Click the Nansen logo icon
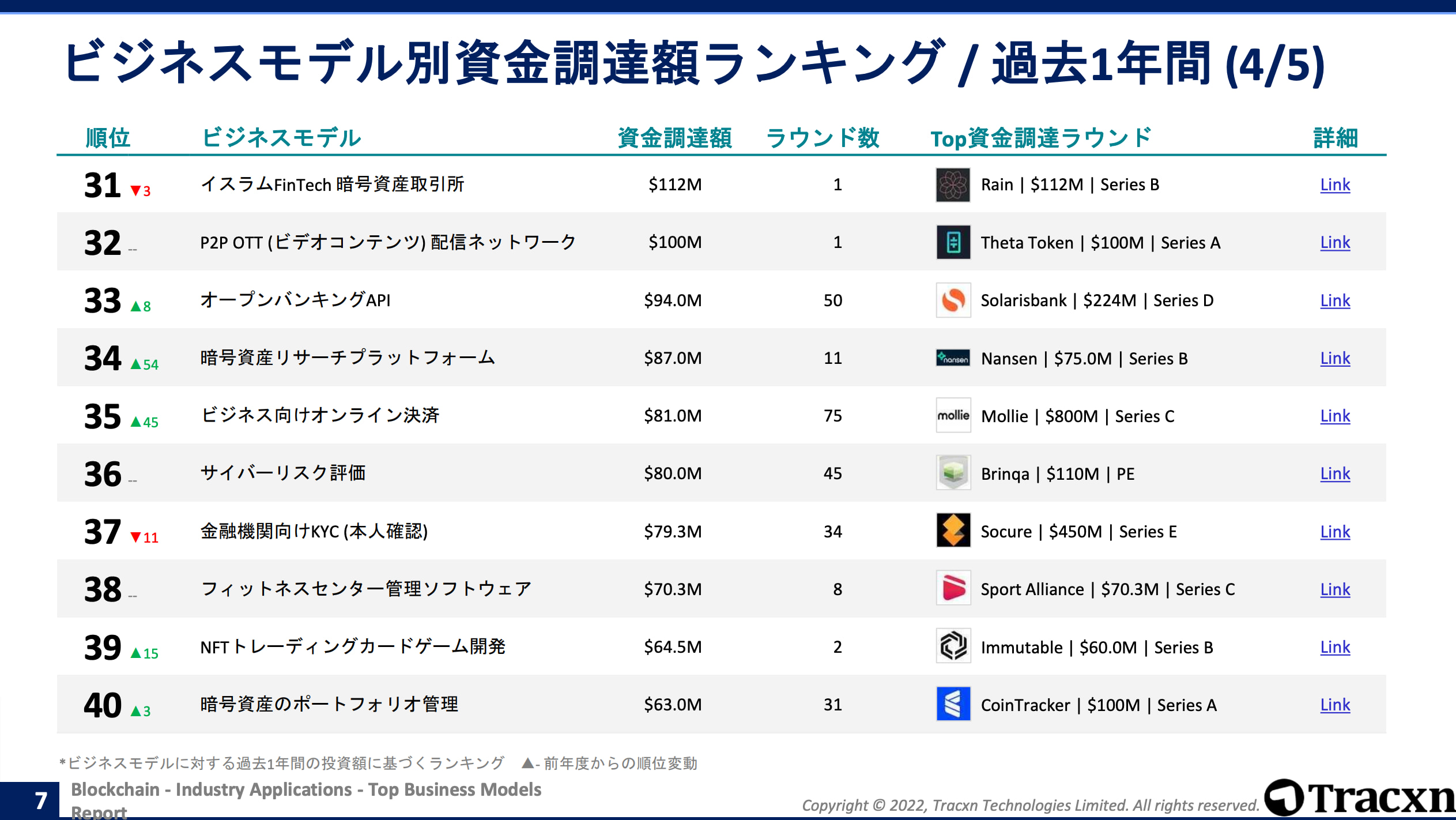 (952, 358)
